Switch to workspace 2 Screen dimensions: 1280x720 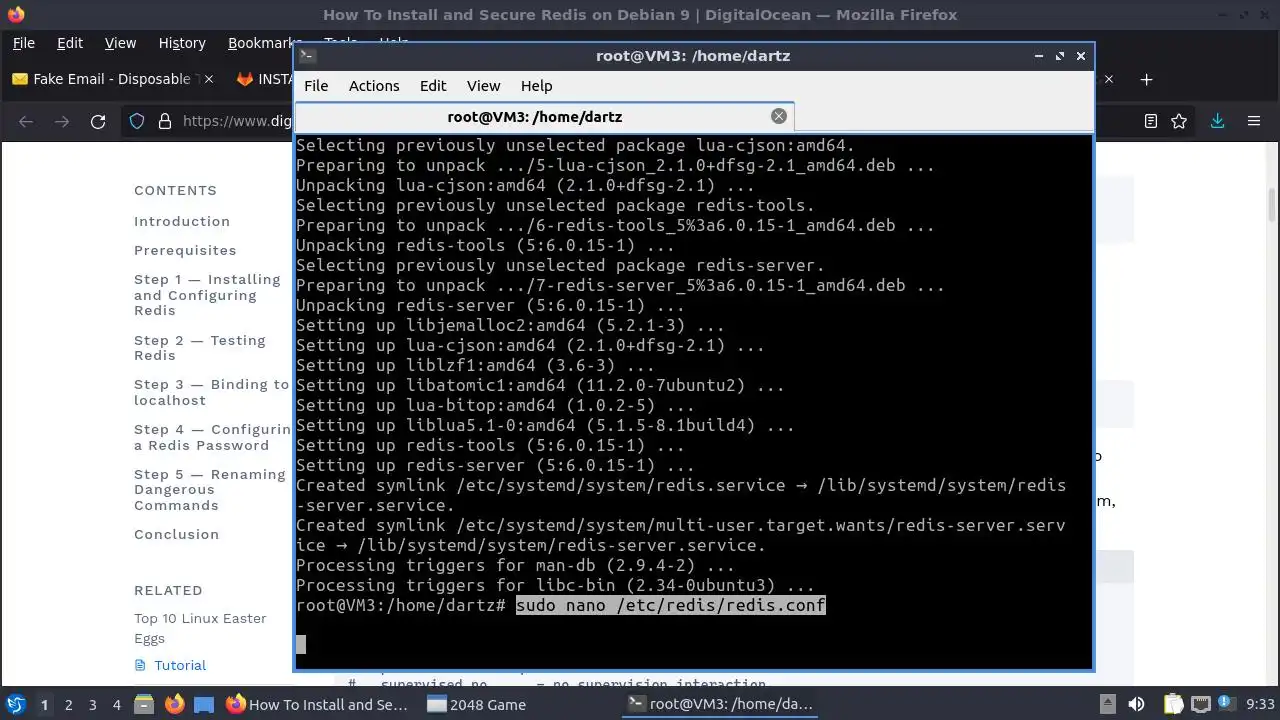(68, 704)
